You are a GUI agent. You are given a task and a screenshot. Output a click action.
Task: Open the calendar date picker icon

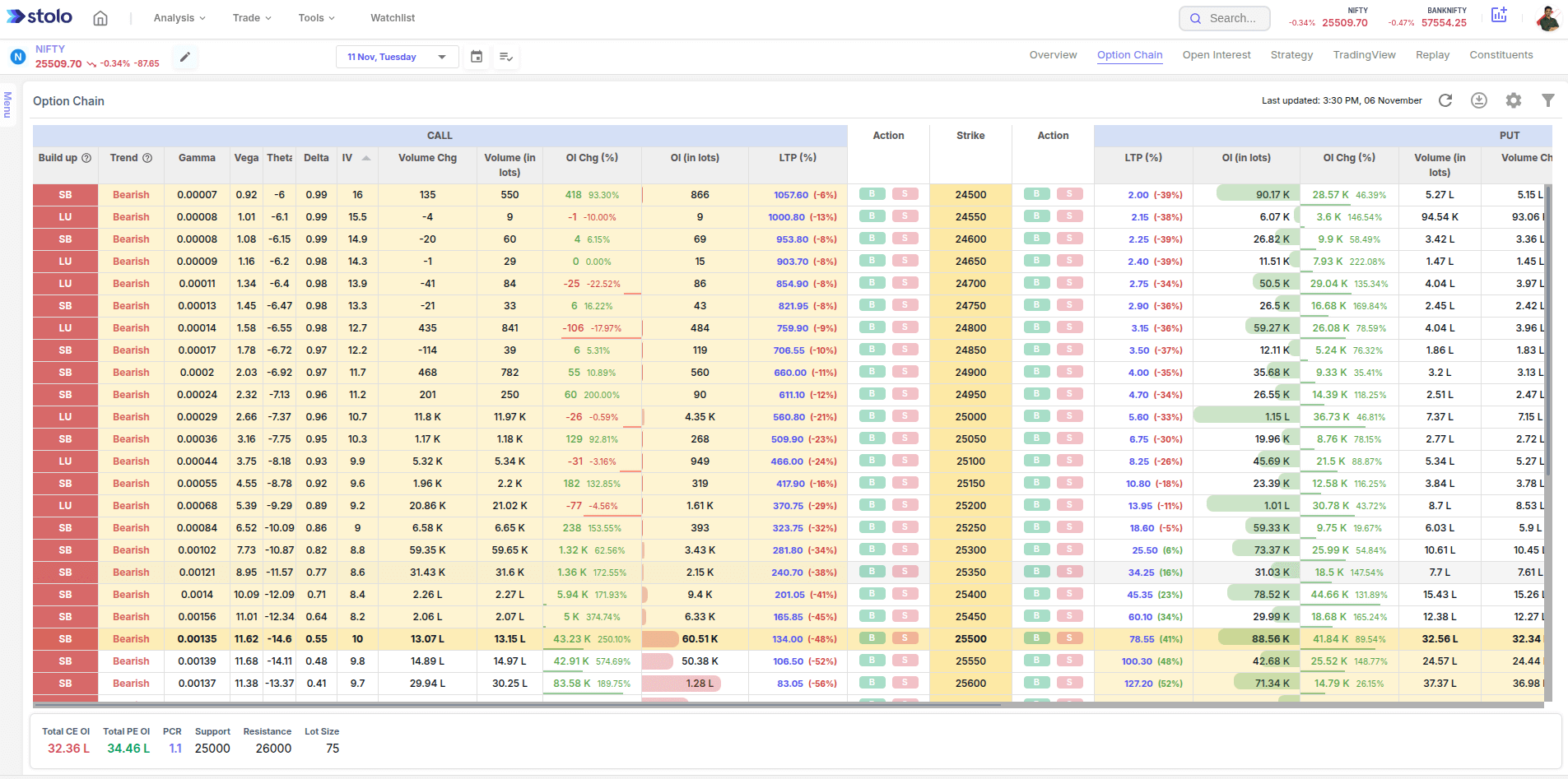(x=477, y=57)
